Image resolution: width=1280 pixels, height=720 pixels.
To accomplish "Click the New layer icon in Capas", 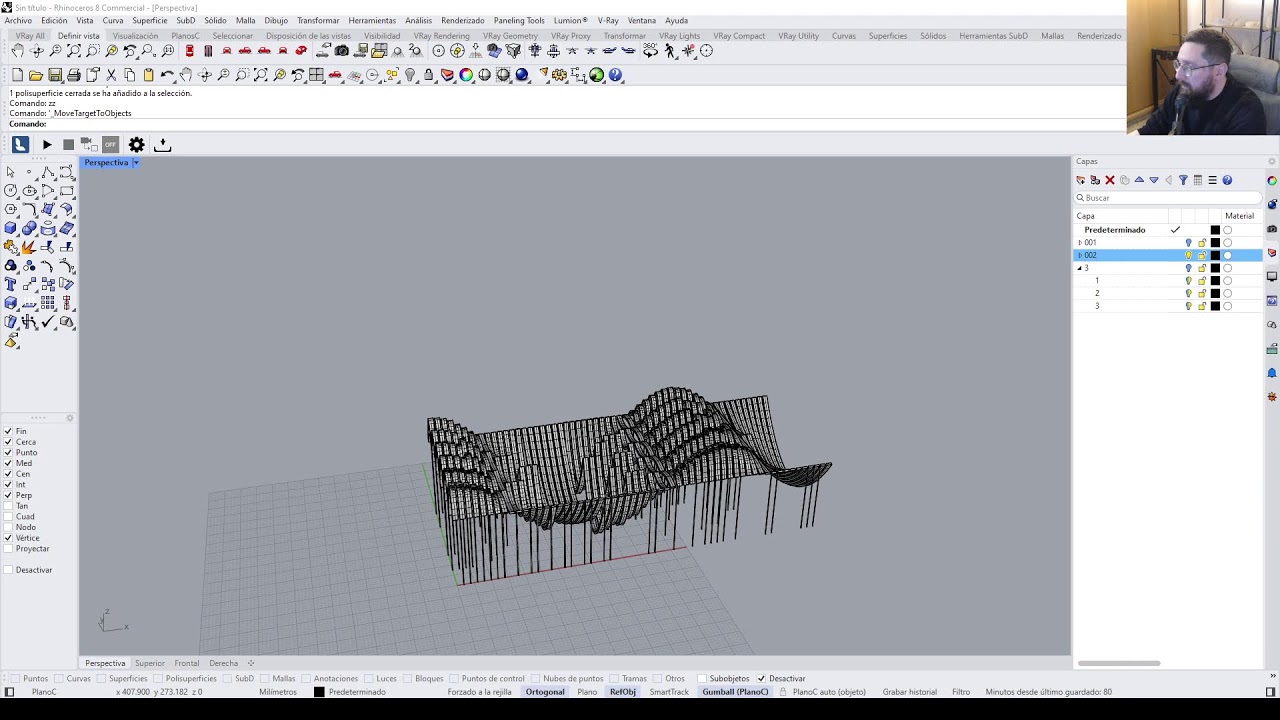I will coord(1080,180).
